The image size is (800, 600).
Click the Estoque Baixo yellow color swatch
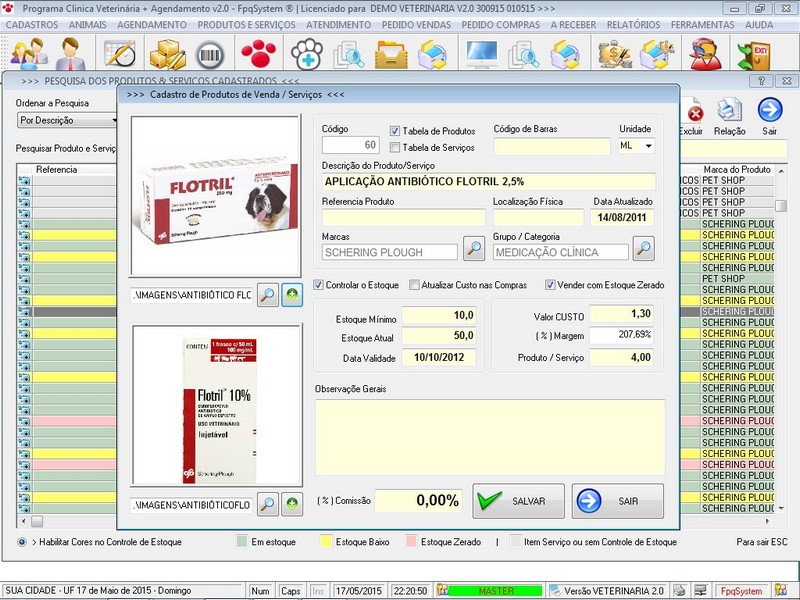326,542
